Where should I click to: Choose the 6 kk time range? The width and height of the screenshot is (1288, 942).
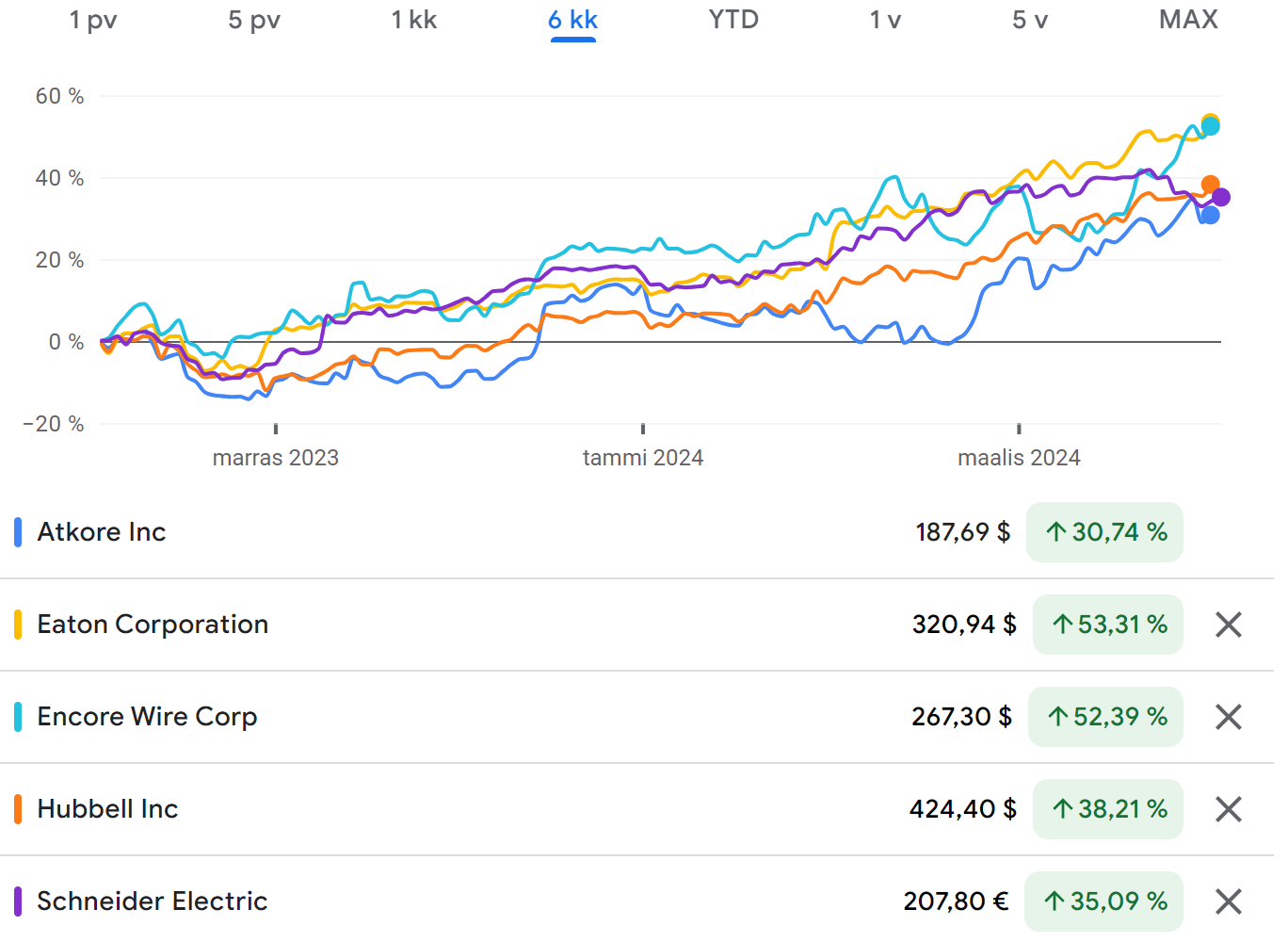pos(572,20)
